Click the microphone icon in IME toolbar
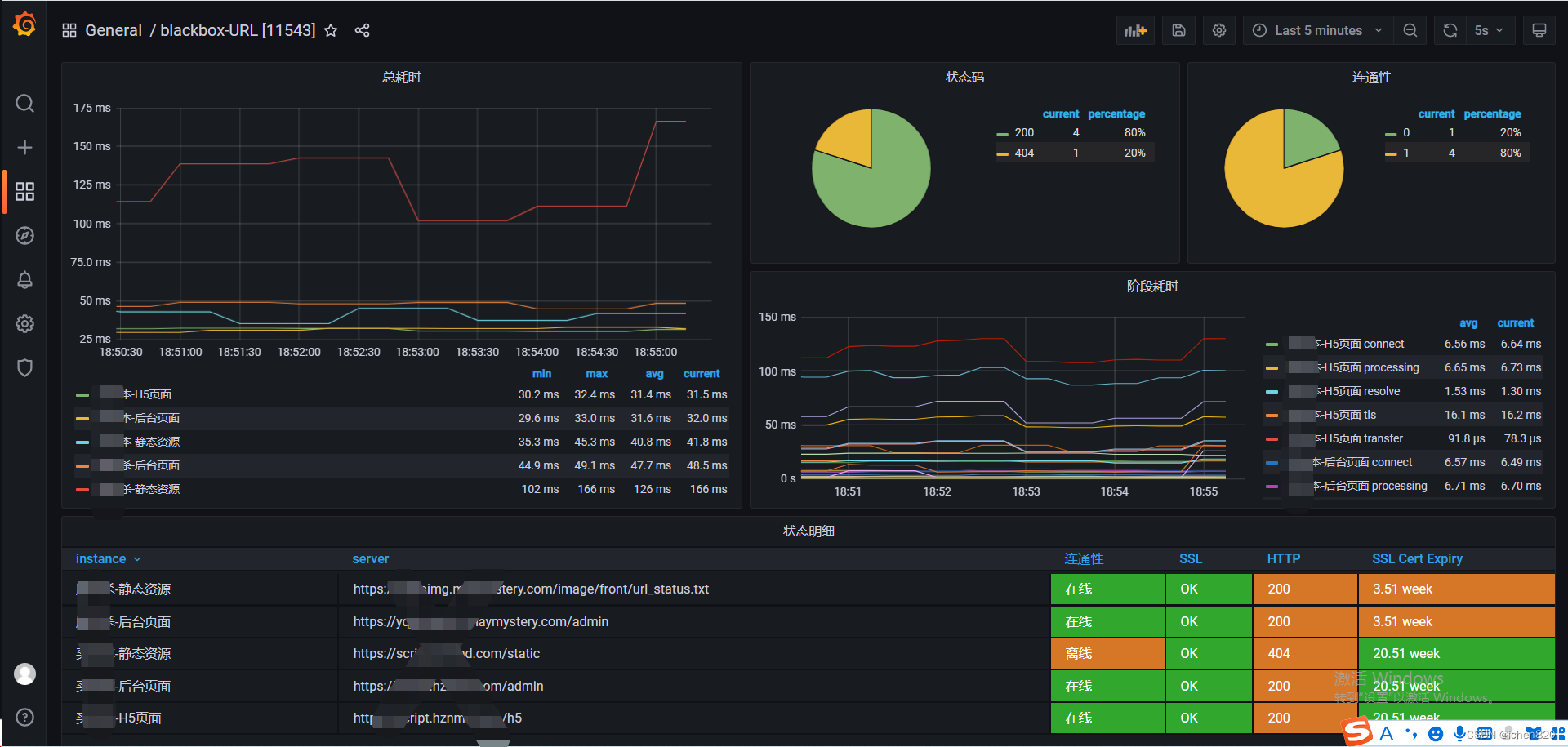The height and width of the screenshot is (747, 1568). pos(1459,734)
